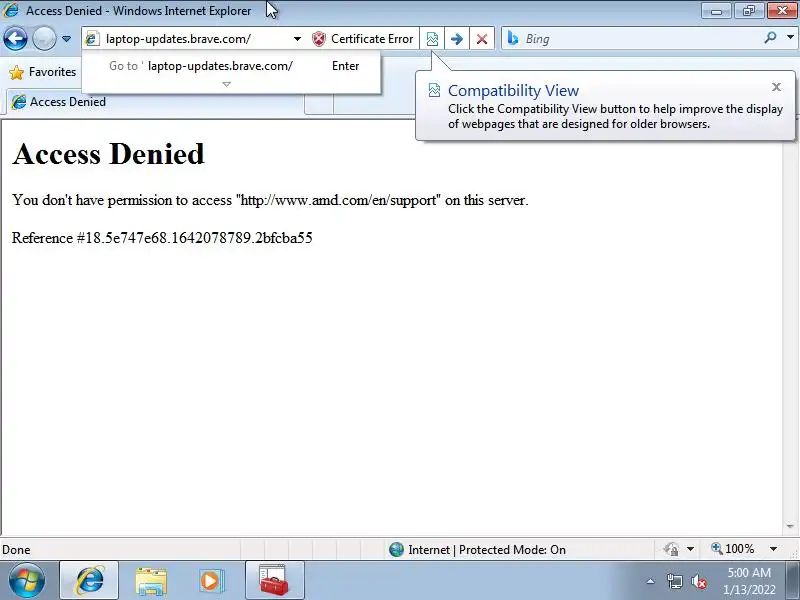Open the red toolbox taskbar app

[x=274, y=581]
